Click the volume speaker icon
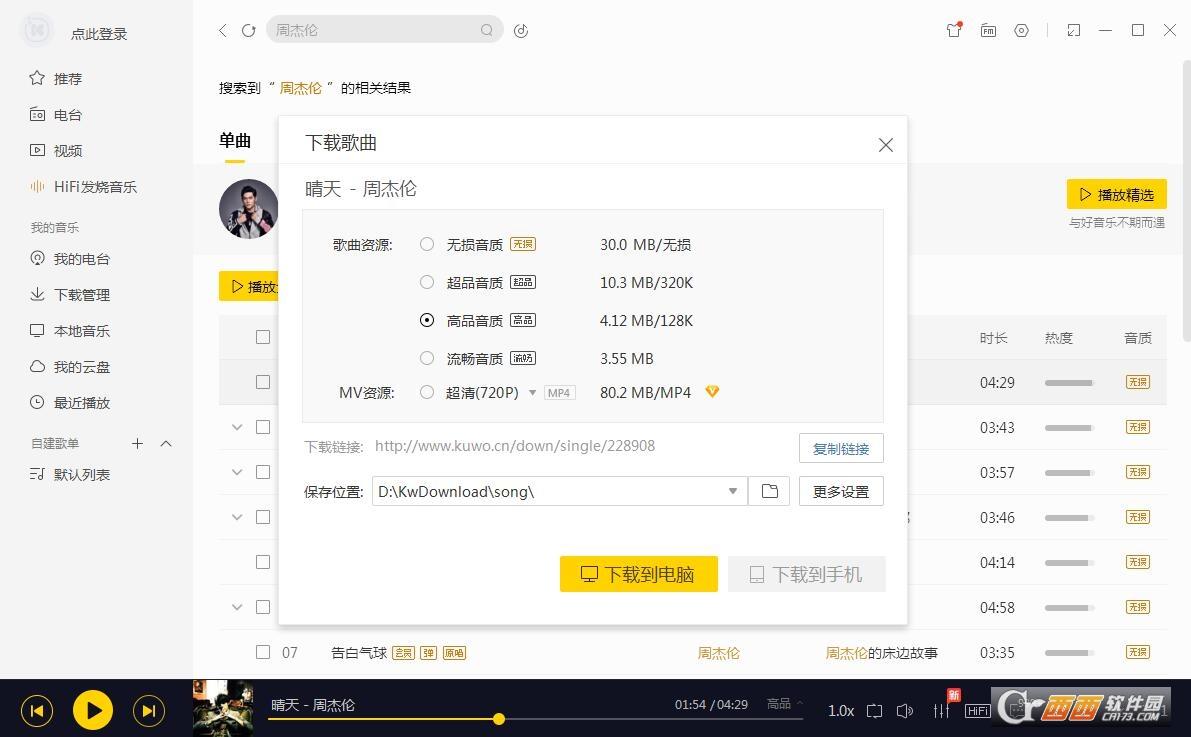 905,711
